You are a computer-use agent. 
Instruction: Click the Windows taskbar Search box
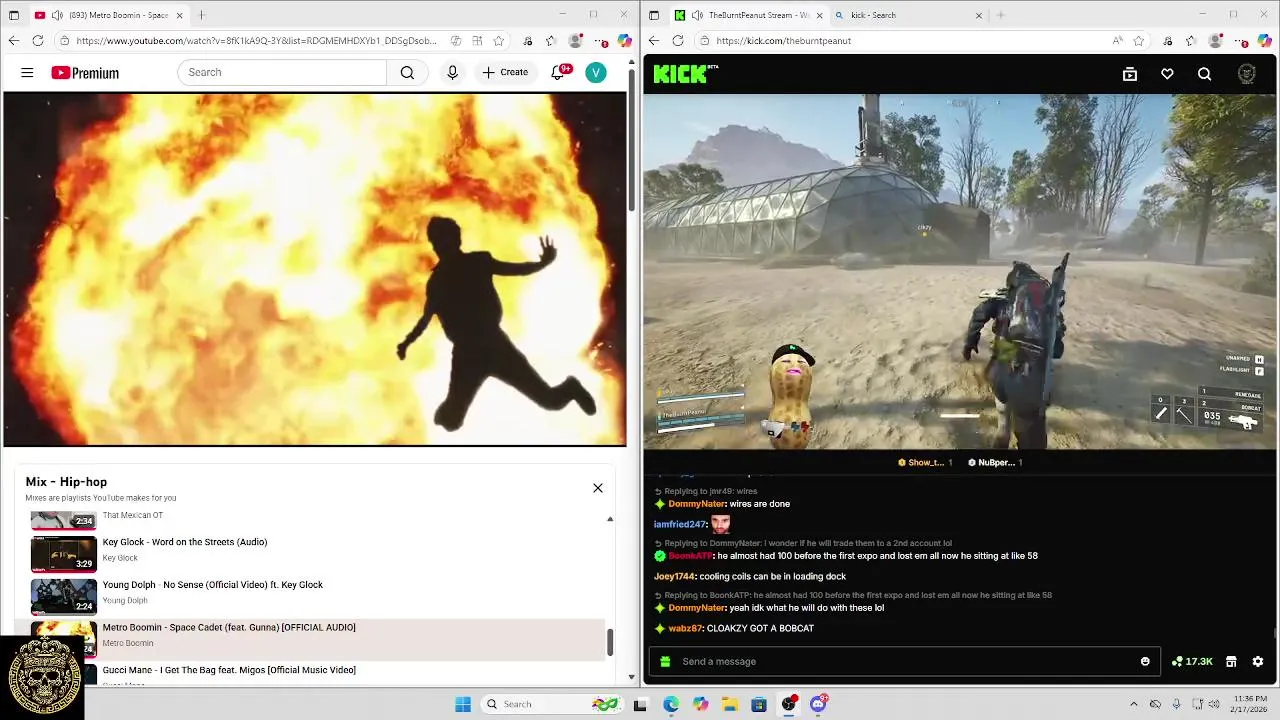coord(550,704)
